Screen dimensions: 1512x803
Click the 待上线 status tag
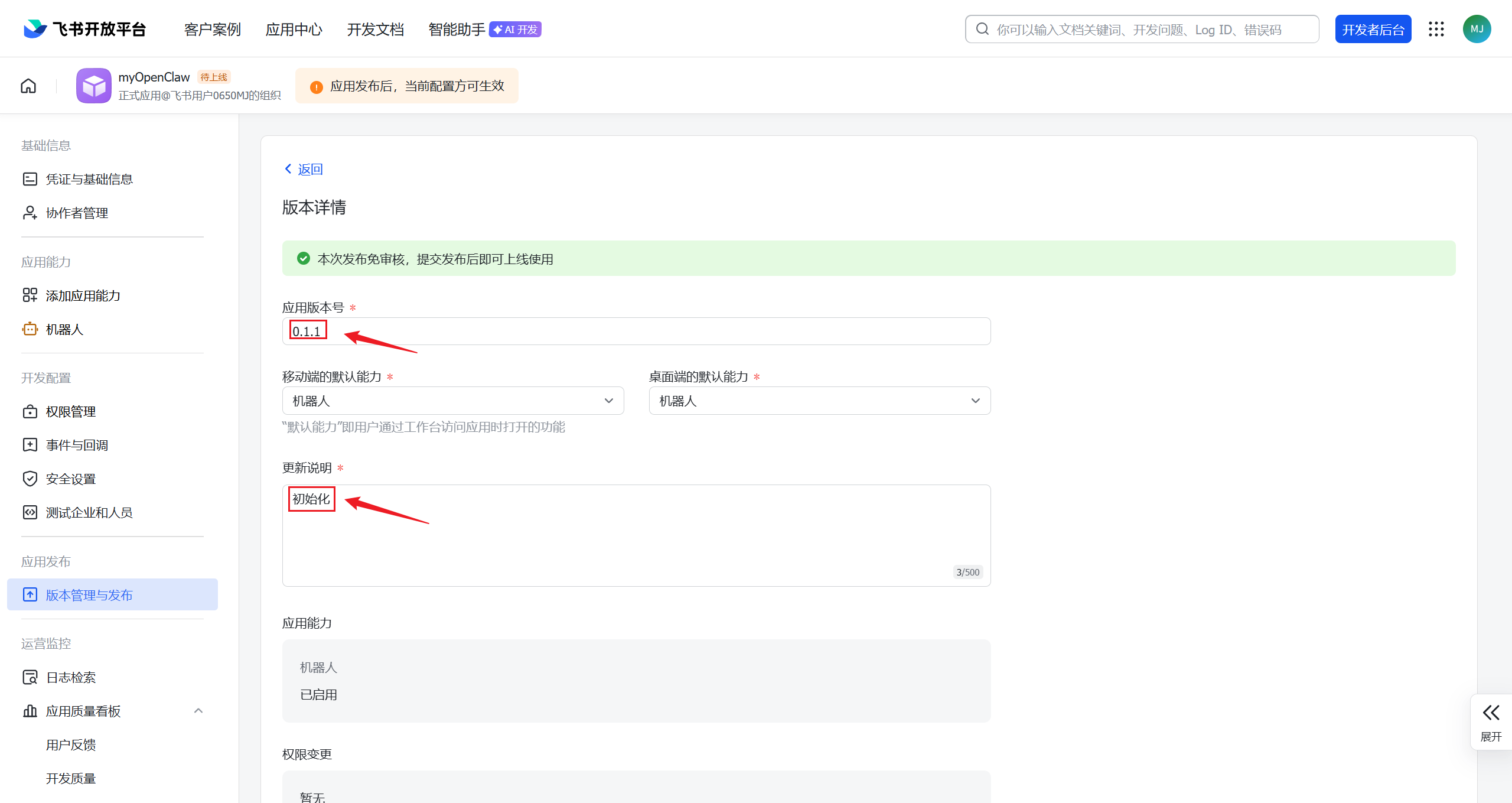tap(214, 77)
